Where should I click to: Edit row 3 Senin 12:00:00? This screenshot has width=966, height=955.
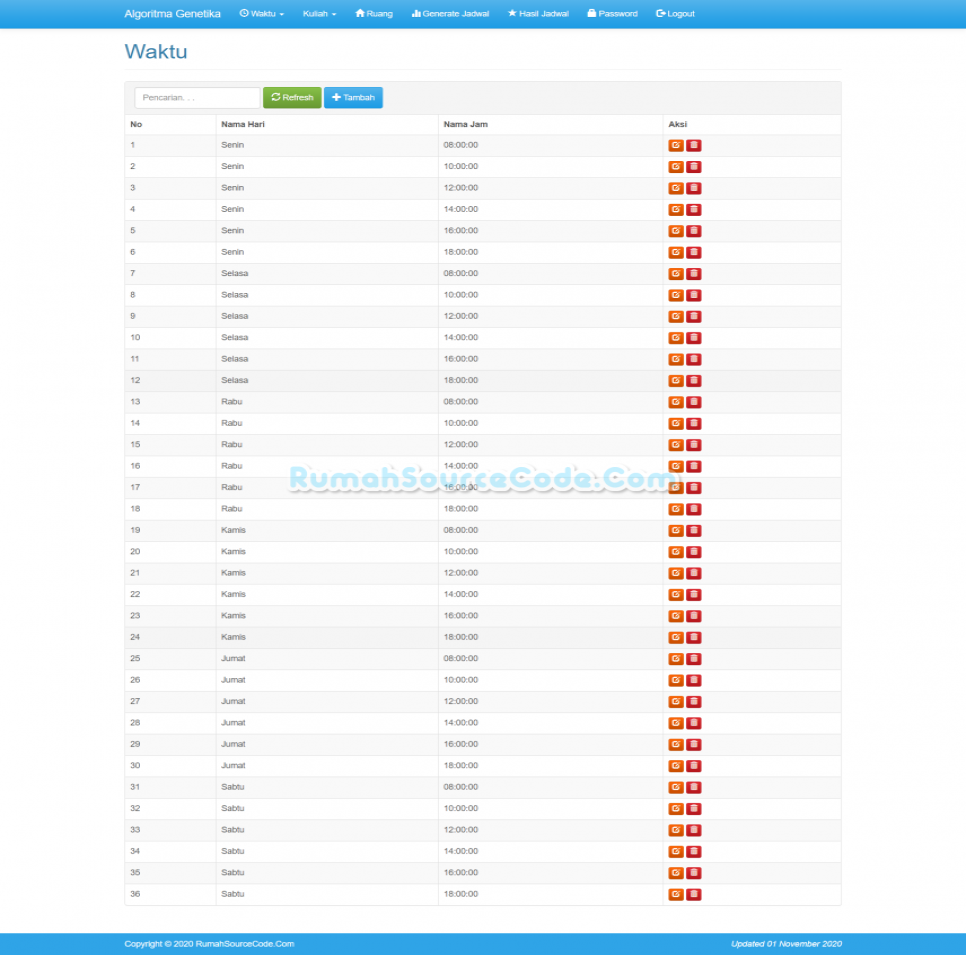click(676, 188)
